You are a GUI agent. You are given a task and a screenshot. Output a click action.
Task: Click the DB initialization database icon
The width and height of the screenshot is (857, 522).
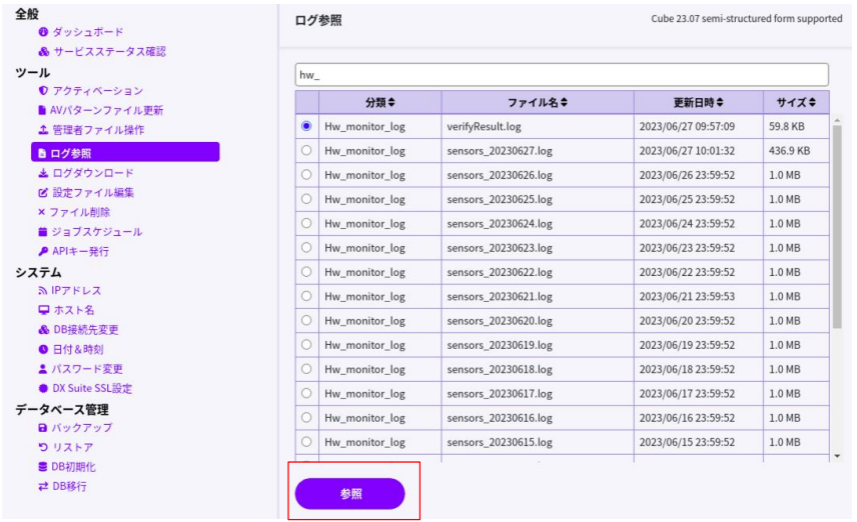tap(43, 467)
